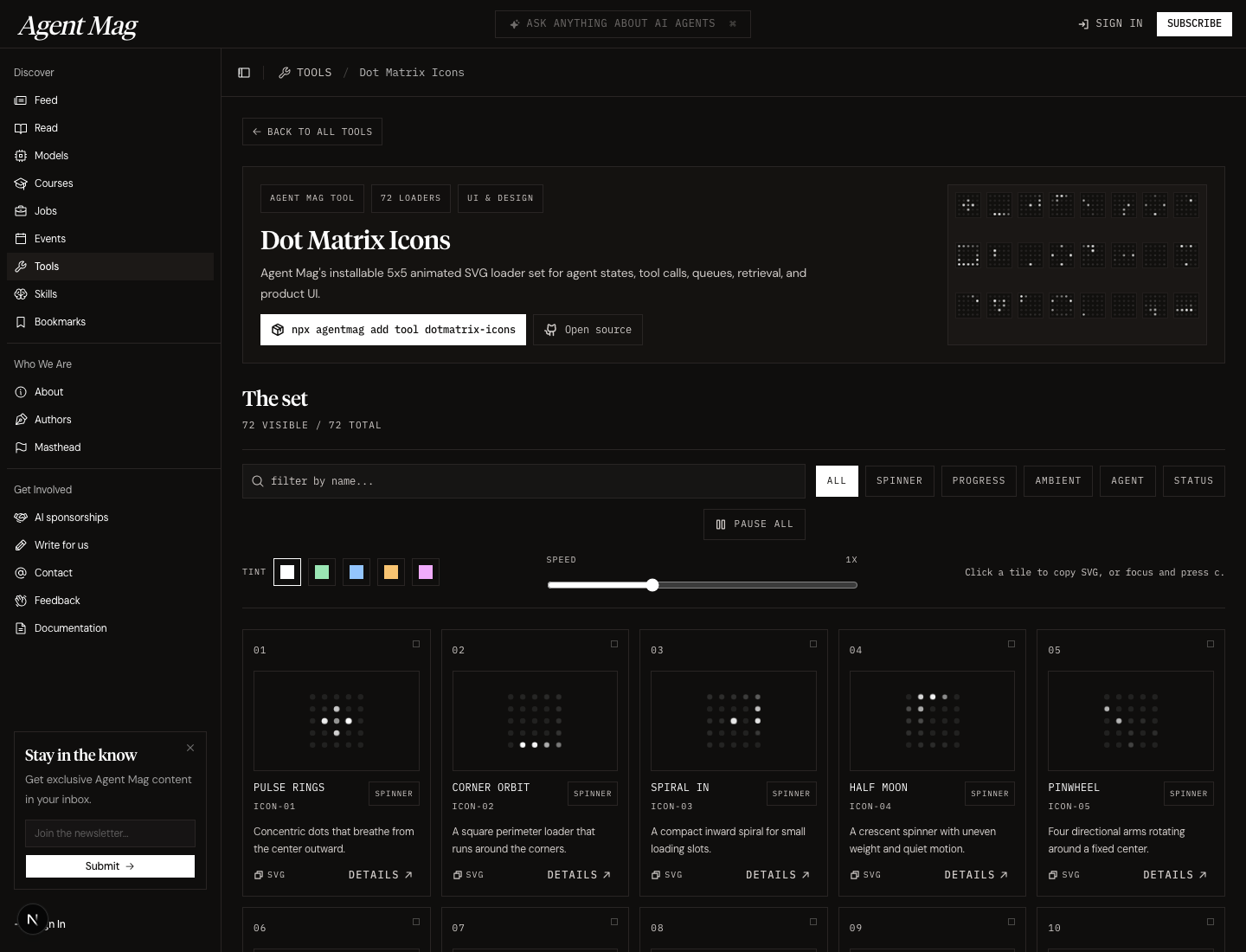Copy the npx agentmag install command
Viewport: 1246px width, 952px height.
(x=393, y=330)
